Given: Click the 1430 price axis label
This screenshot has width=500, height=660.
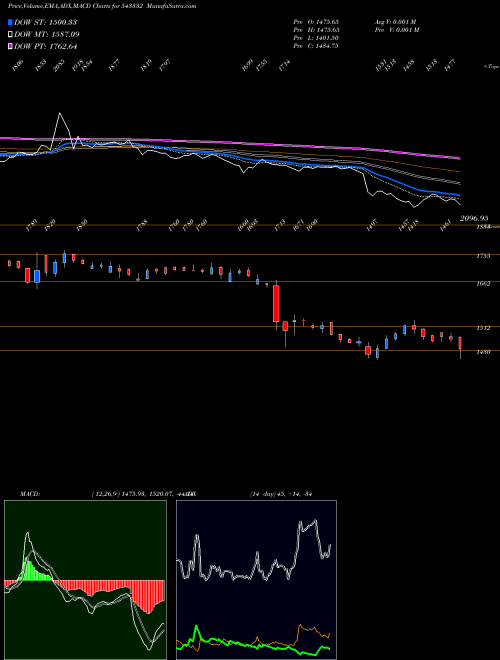Looking at the screenshot, I should (484, 352).
